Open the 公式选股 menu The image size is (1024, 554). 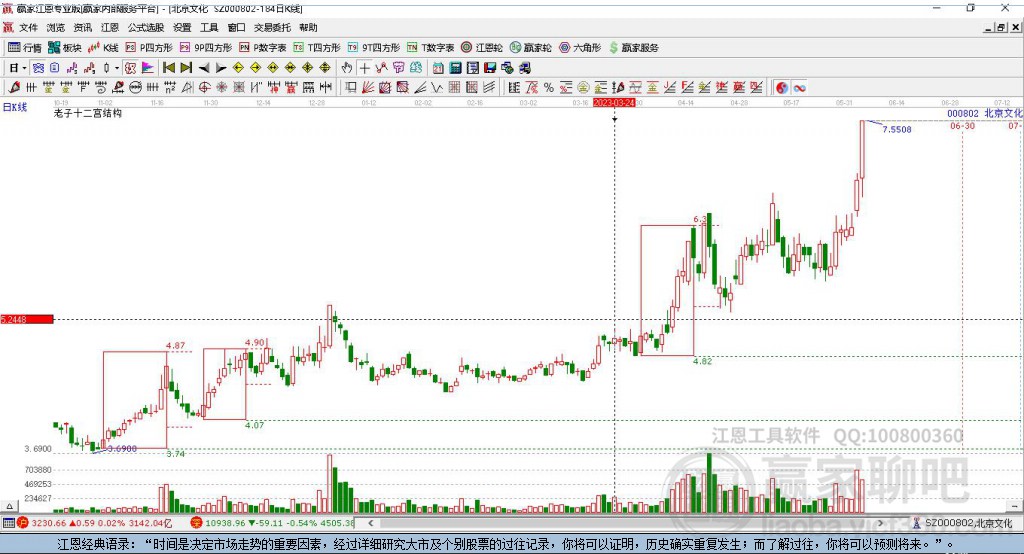[x=146, y=27]
